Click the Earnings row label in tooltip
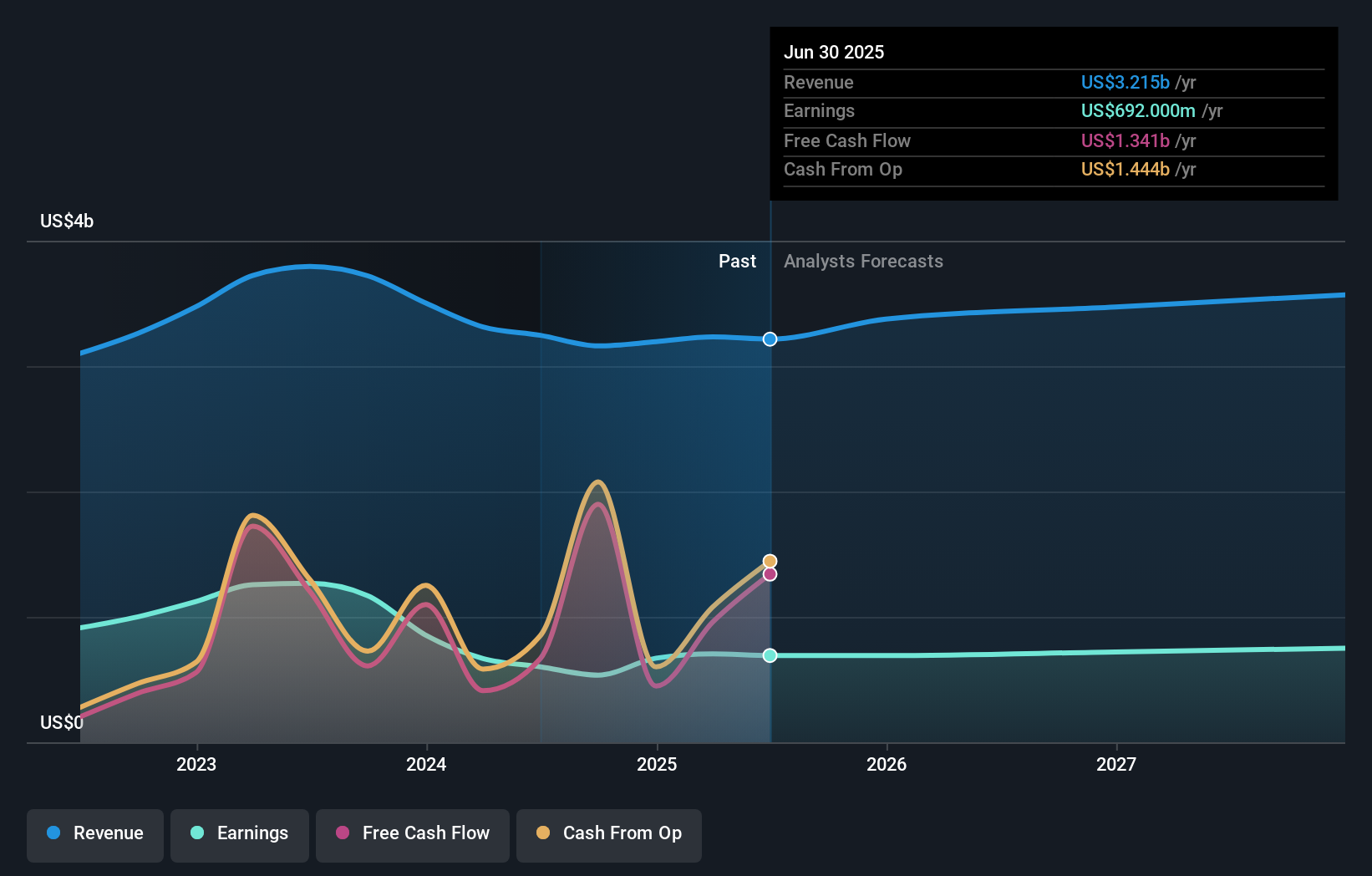 tap(819, 110)
